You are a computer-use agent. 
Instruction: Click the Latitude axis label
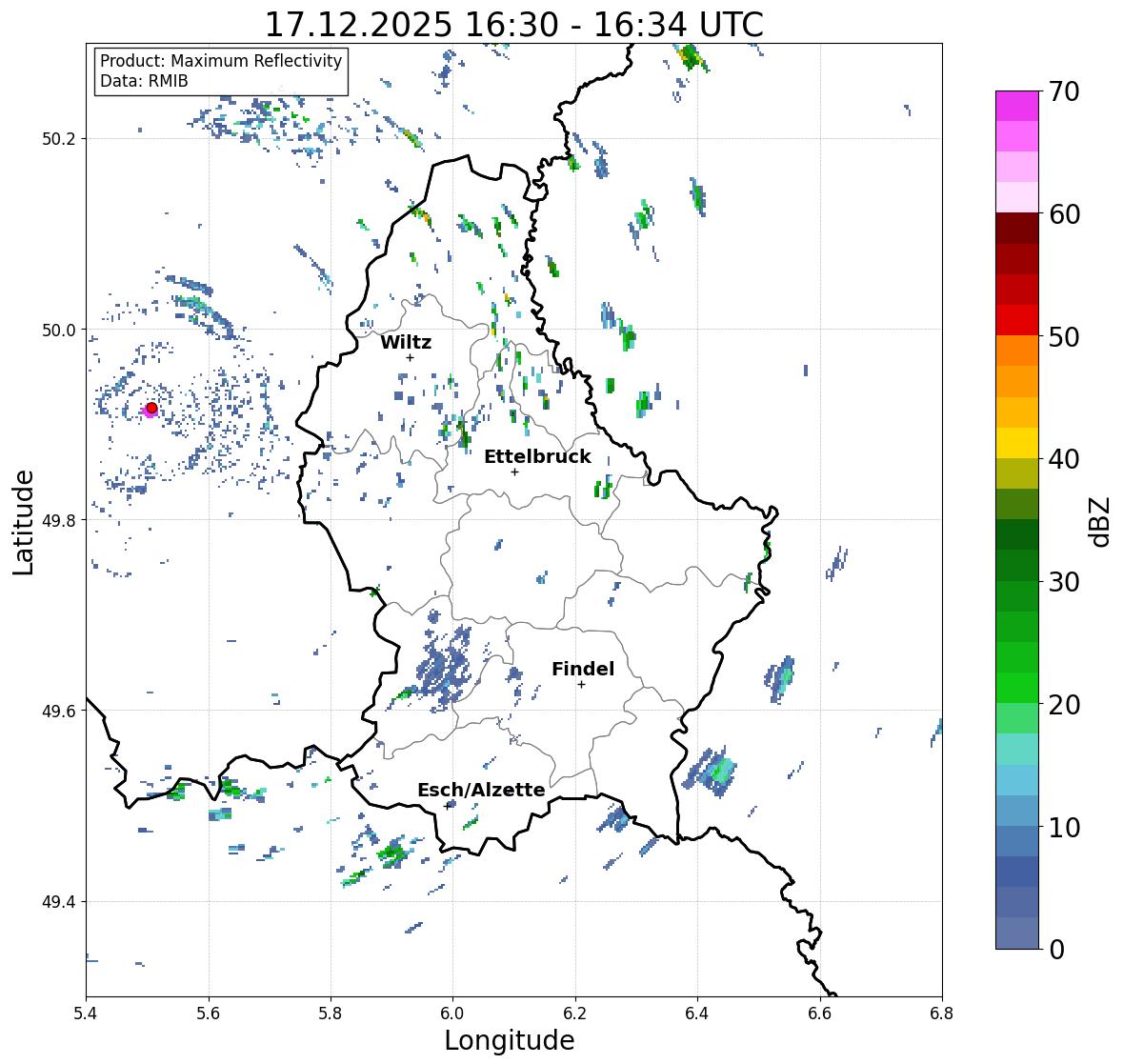point(24,522)
